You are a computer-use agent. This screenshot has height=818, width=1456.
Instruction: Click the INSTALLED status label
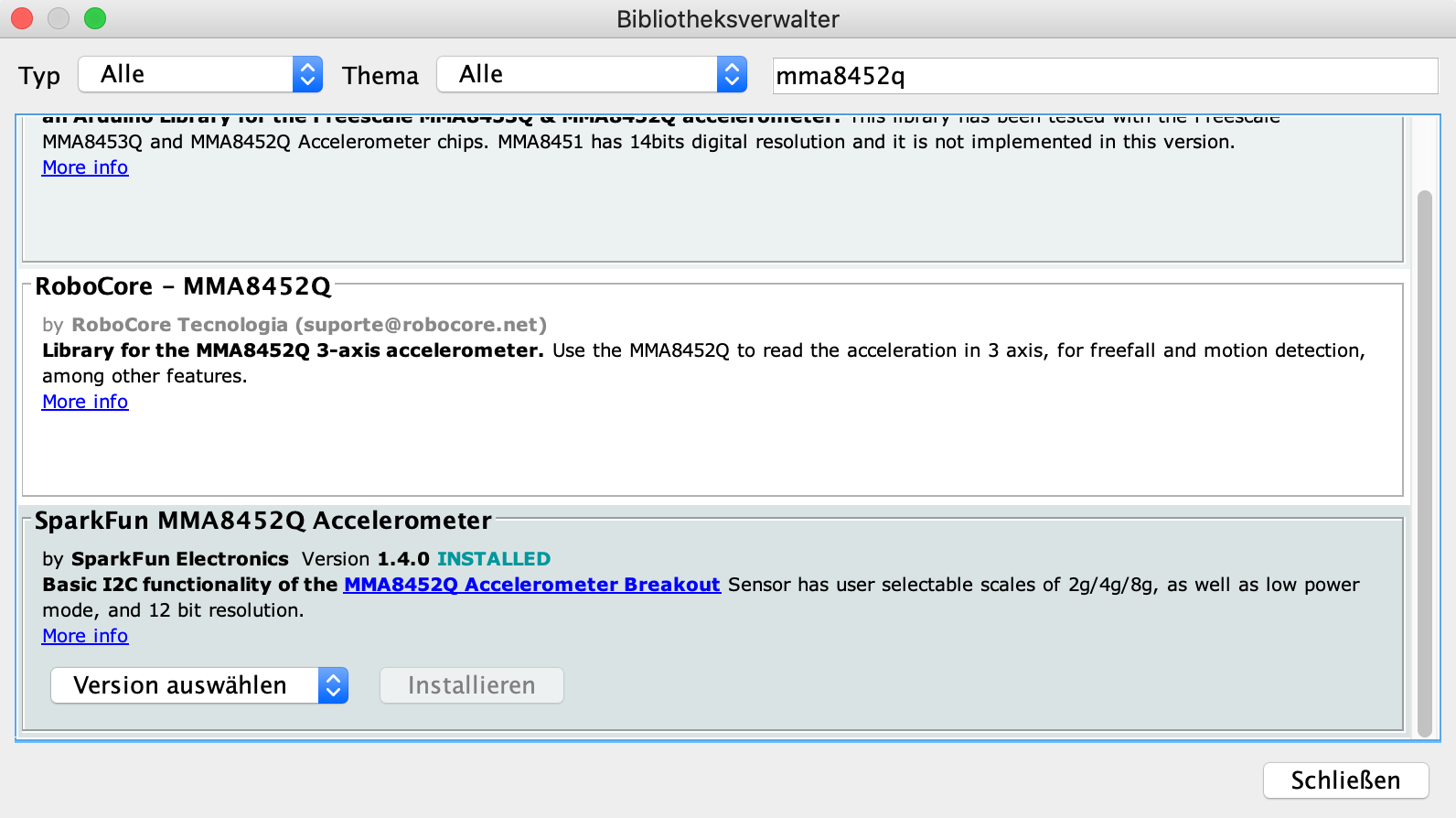pyautogui.click(x=494, y=559)
